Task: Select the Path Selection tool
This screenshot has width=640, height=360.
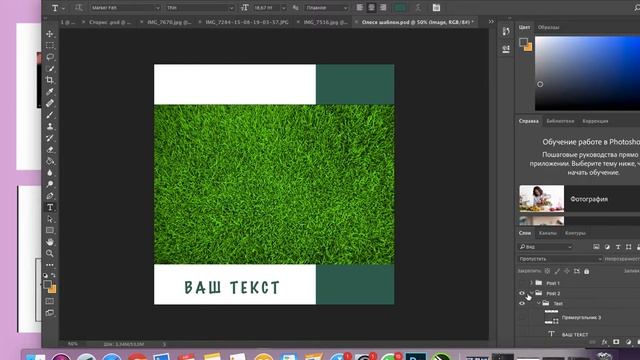Action: tap(50, 219)
